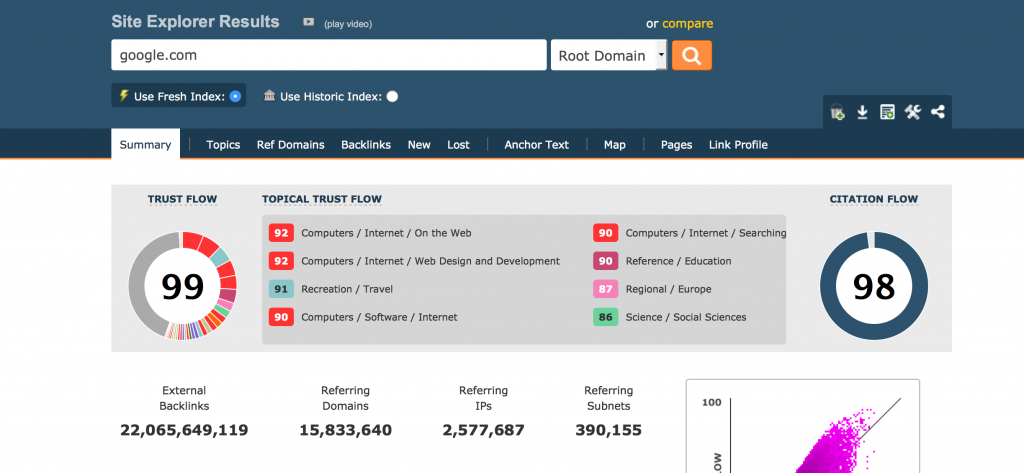Click Reference / Education topic
Viewport: 1024px width, 473px height.
(x=679, y=261)
